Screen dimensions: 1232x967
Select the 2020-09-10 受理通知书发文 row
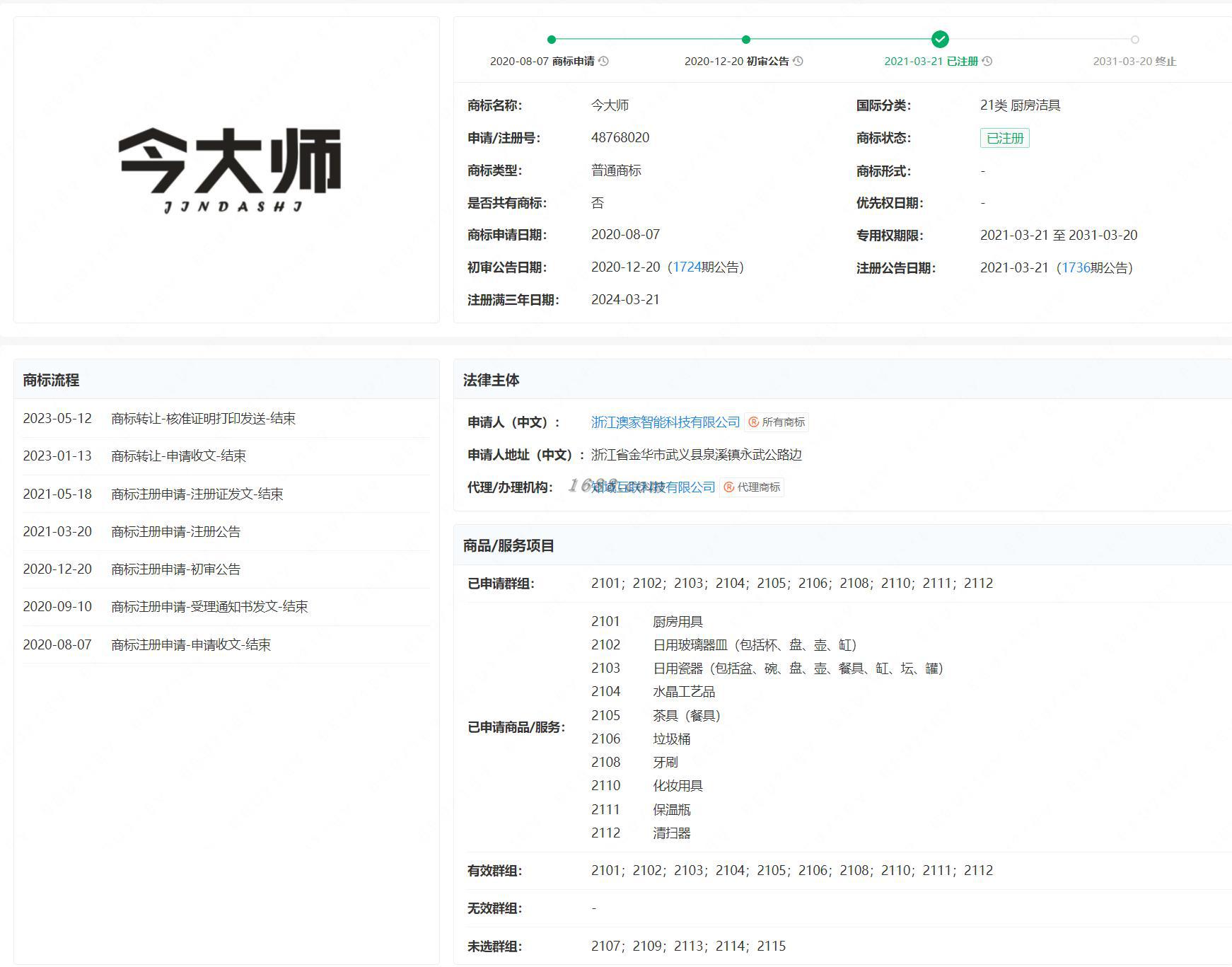pos(226,607)
